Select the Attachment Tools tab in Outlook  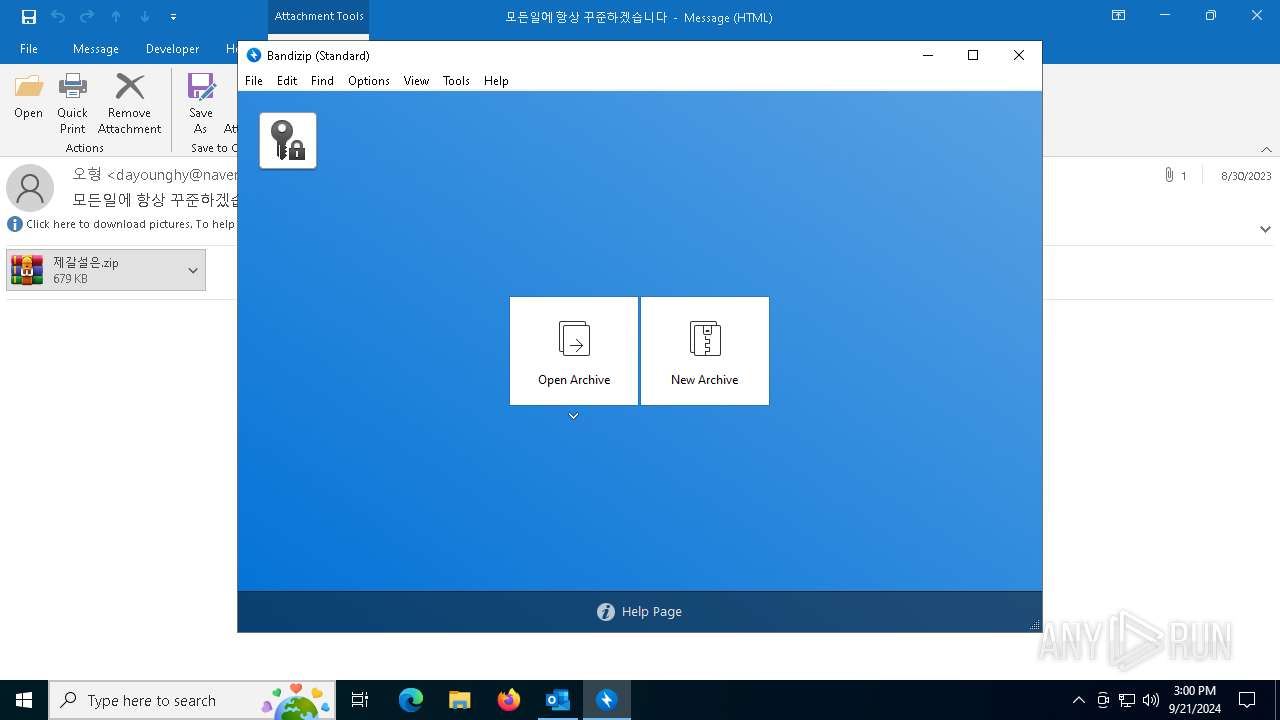pos(319,17)
